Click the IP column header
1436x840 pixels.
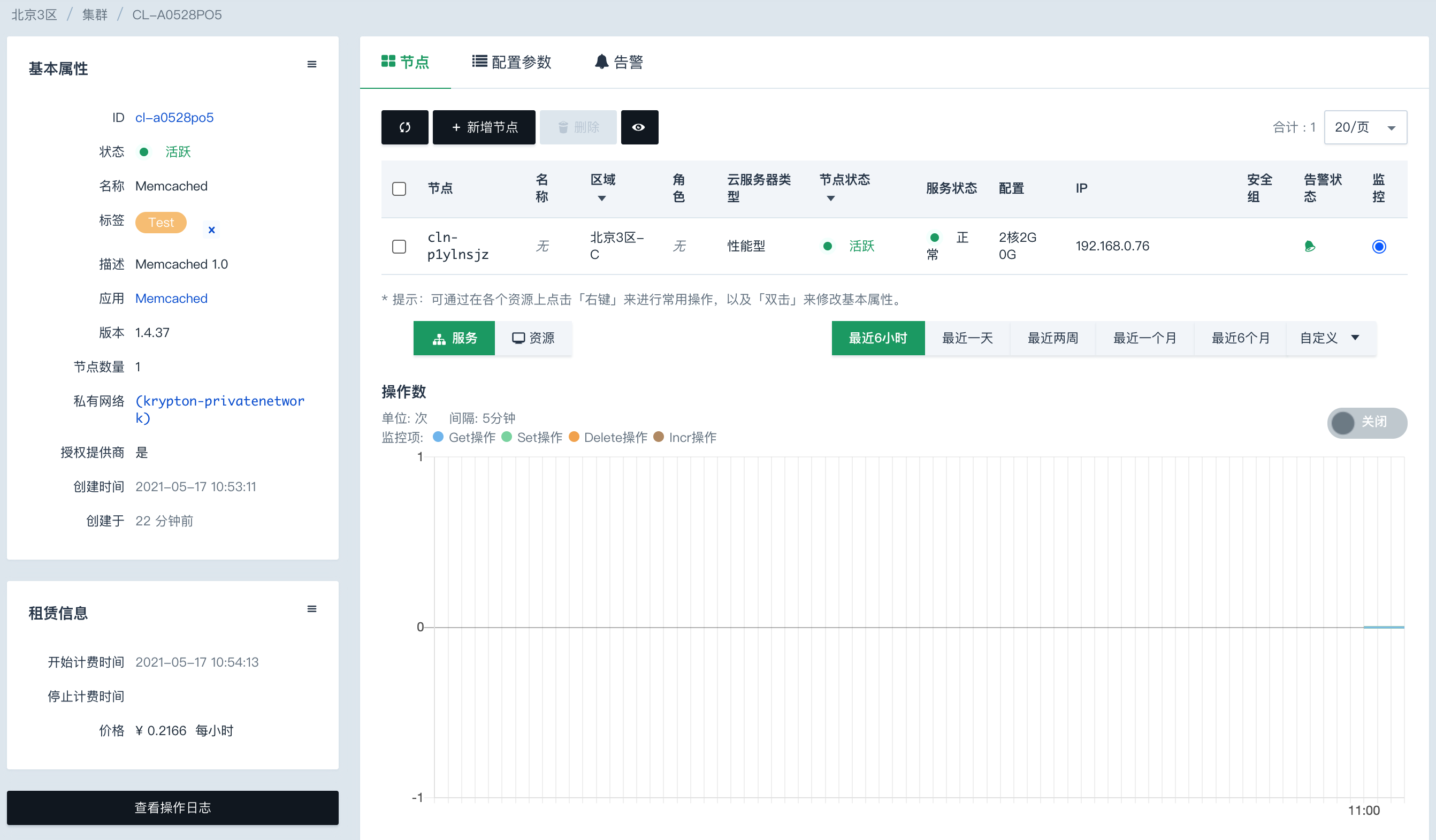click(x=1082, y=189)
